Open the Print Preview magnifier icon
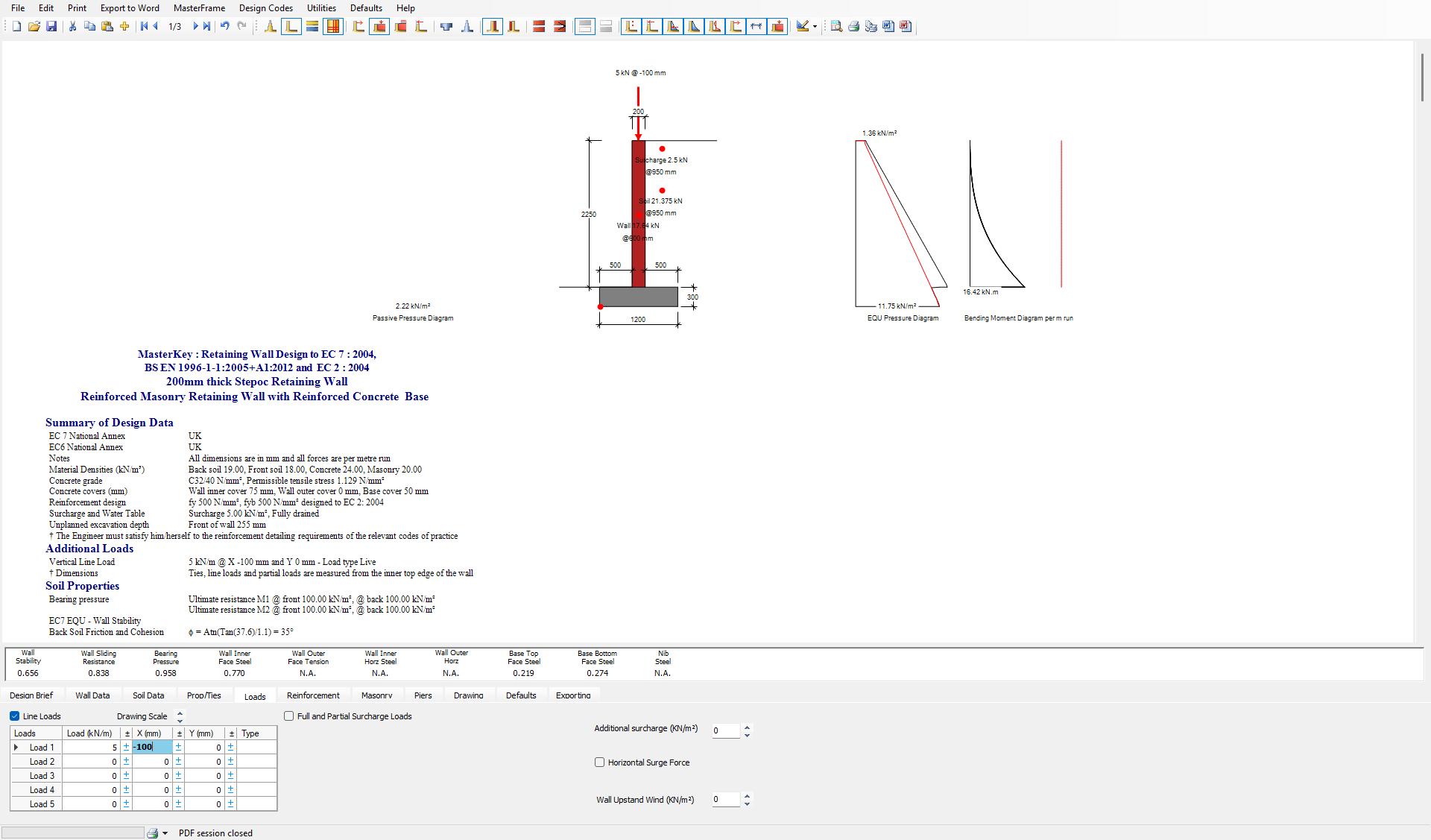 (x=836, y=26)
